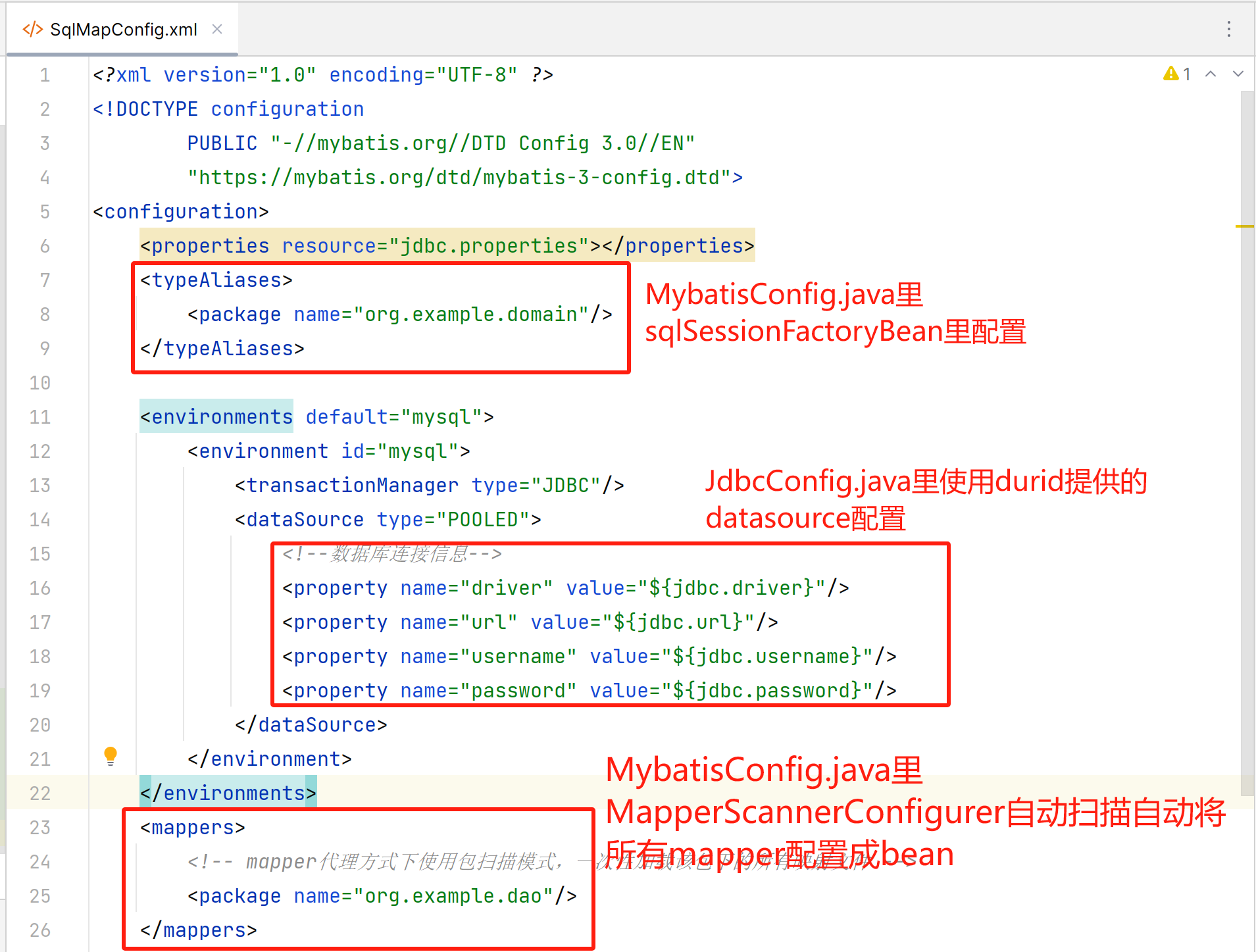Jump to previous problem with the up chevron

pyautogui.click(x=1211, y=74)
